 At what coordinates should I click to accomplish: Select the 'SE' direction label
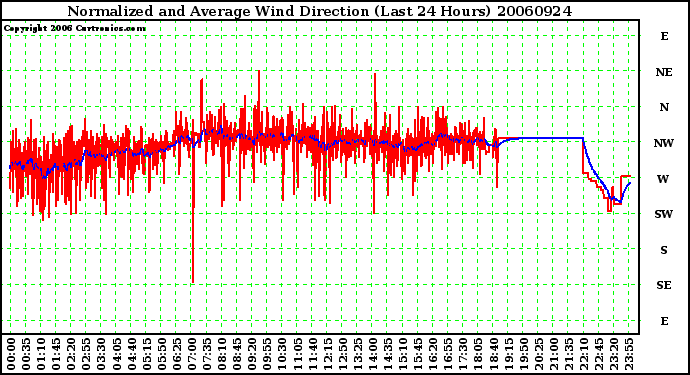[664, 285]
